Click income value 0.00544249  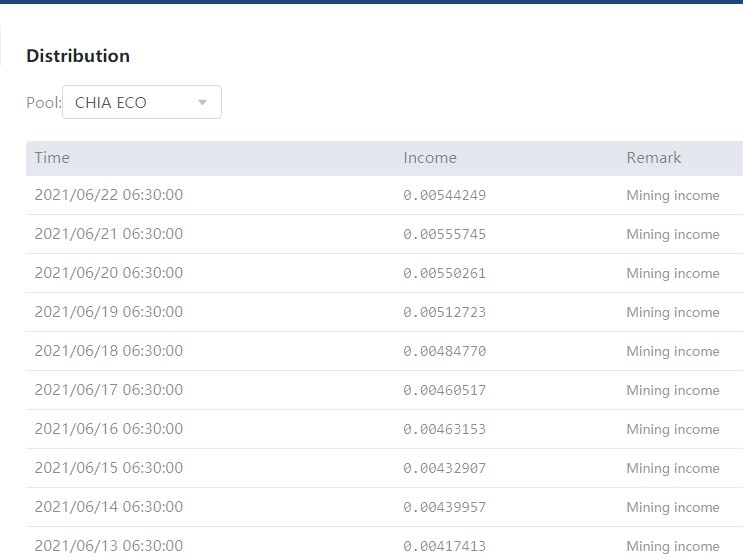click(x=444, y=195)
